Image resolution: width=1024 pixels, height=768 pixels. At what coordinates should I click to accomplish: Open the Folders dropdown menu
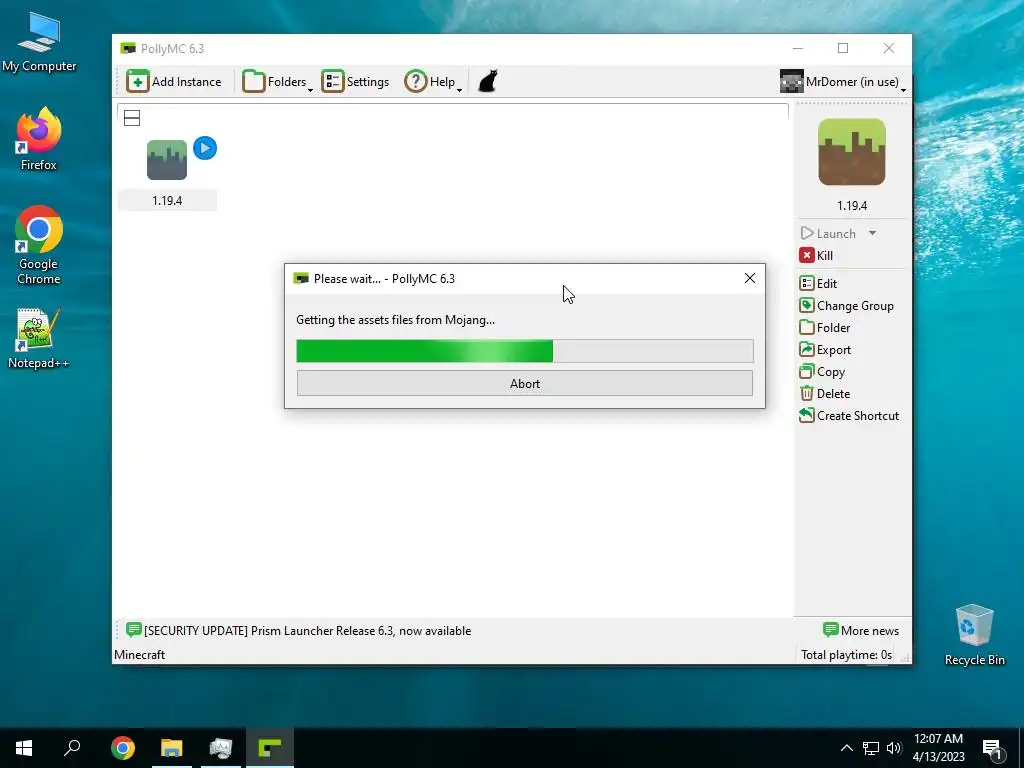278,82
